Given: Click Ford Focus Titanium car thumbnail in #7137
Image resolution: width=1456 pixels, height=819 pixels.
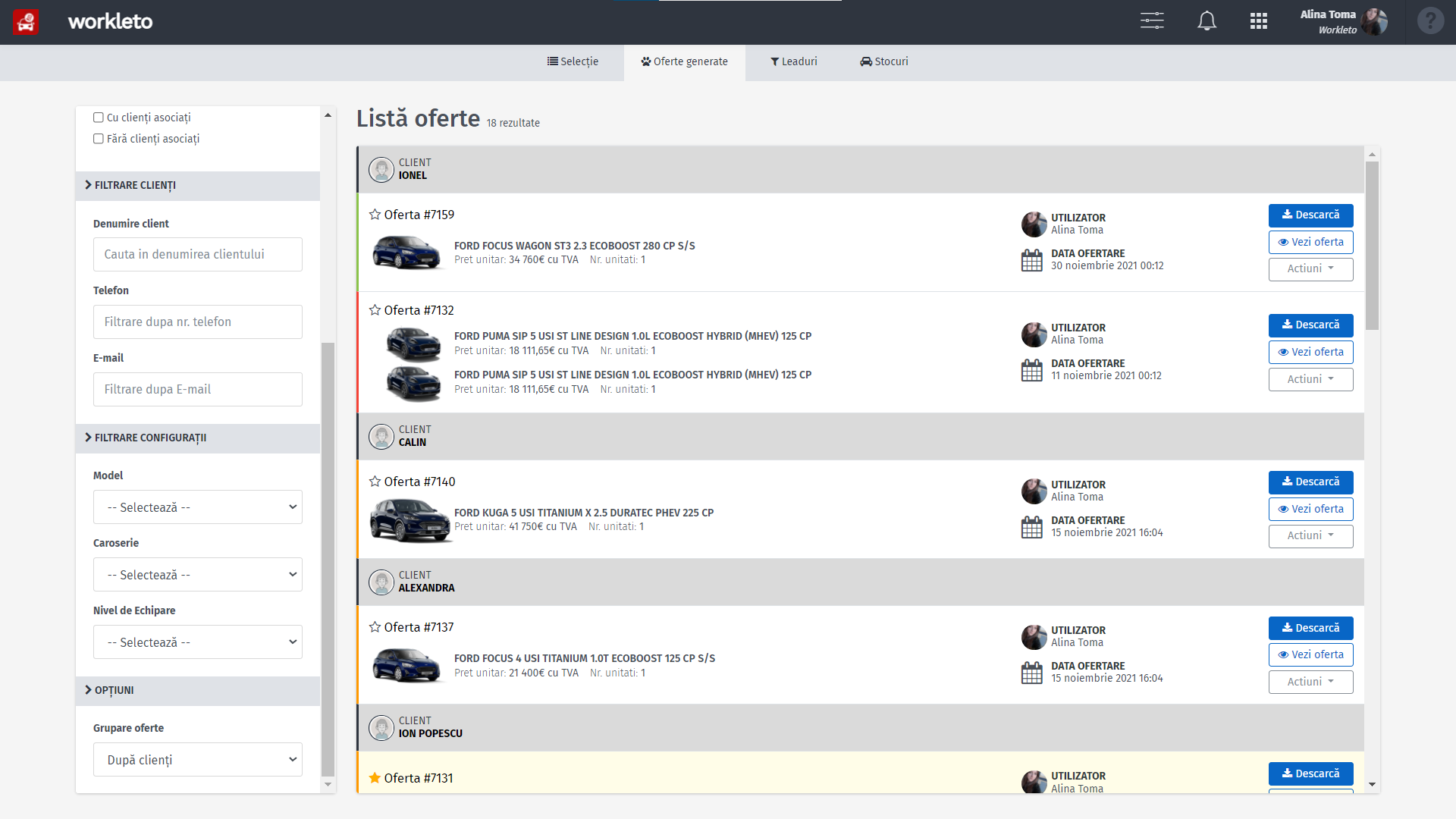Looking at the screenshot, I should 406,665.
